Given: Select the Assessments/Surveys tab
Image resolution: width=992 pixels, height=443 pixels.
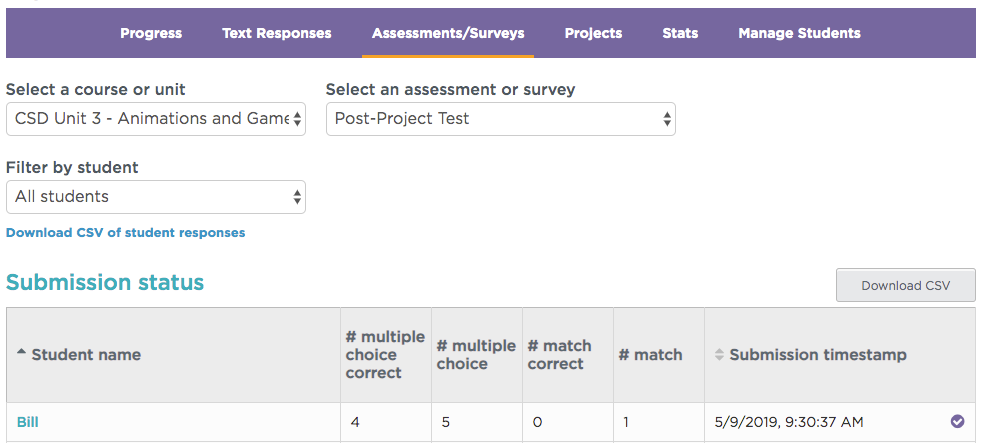Looking at the screenshot, I should 448,34.
